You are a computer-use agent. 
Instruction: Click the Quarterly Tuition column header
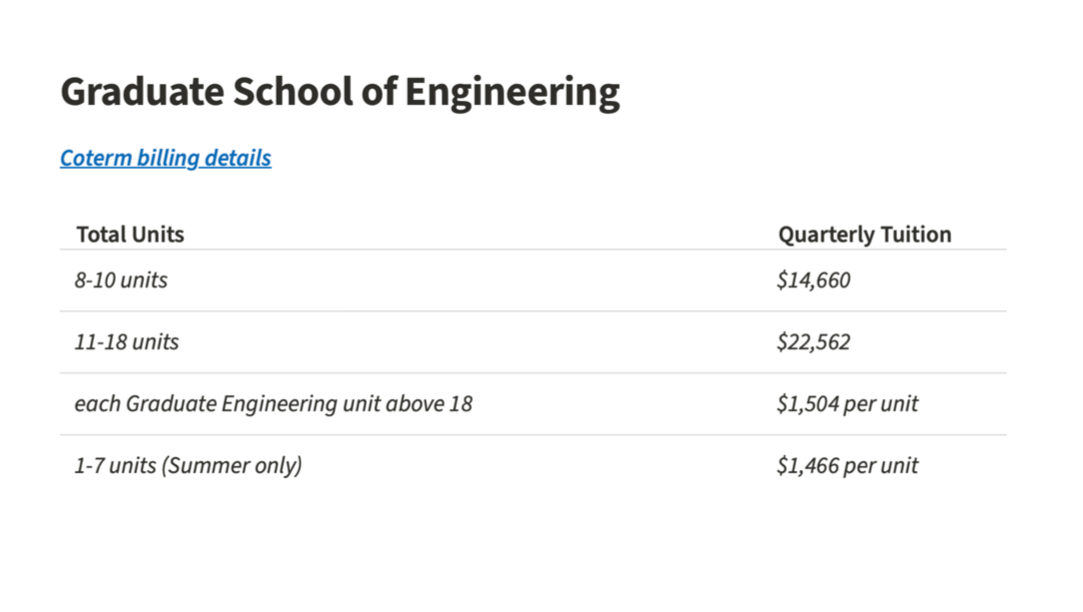[864, 235]
